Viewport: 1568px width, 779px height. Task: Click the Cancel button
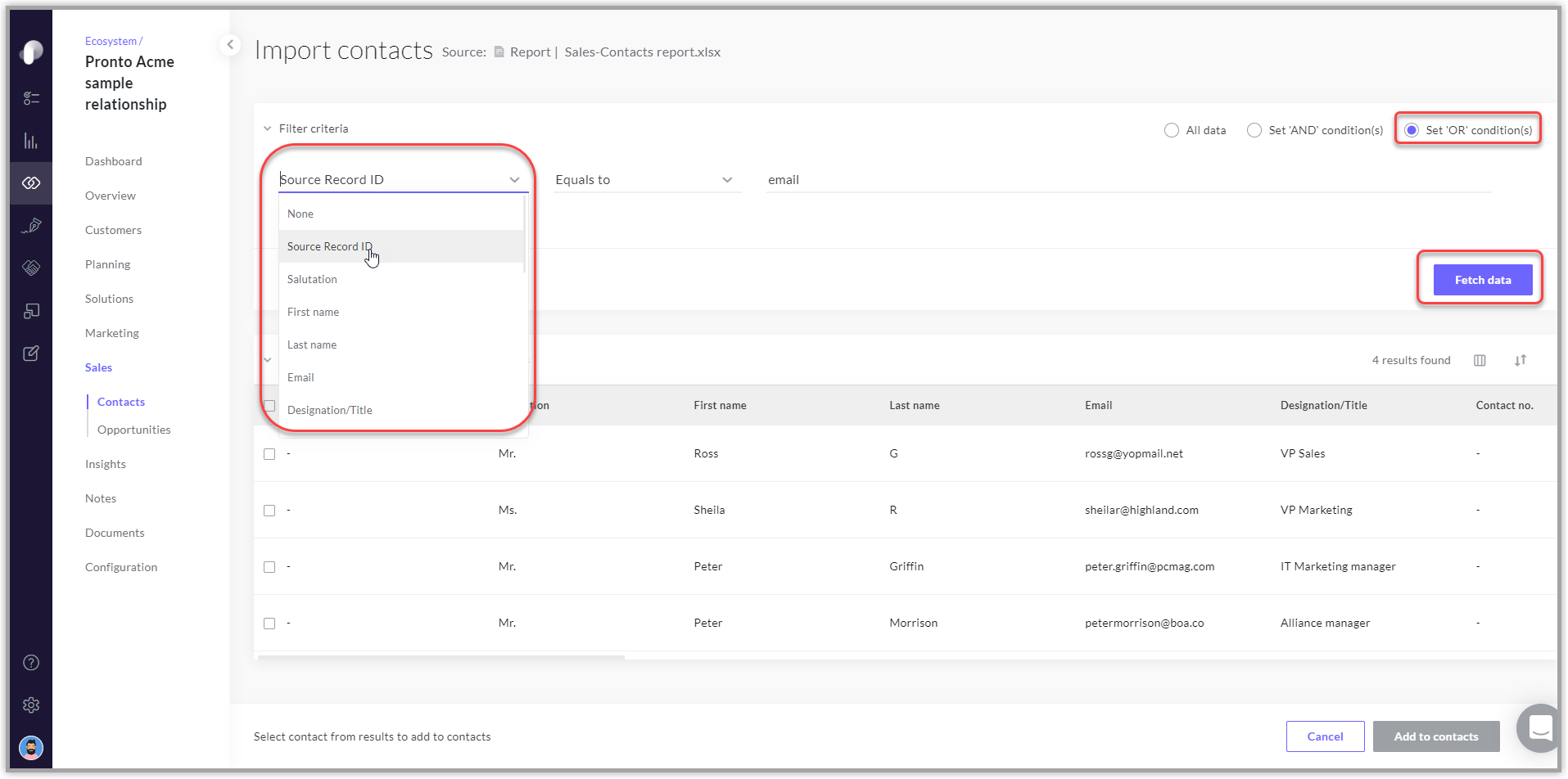(1325, 736)
